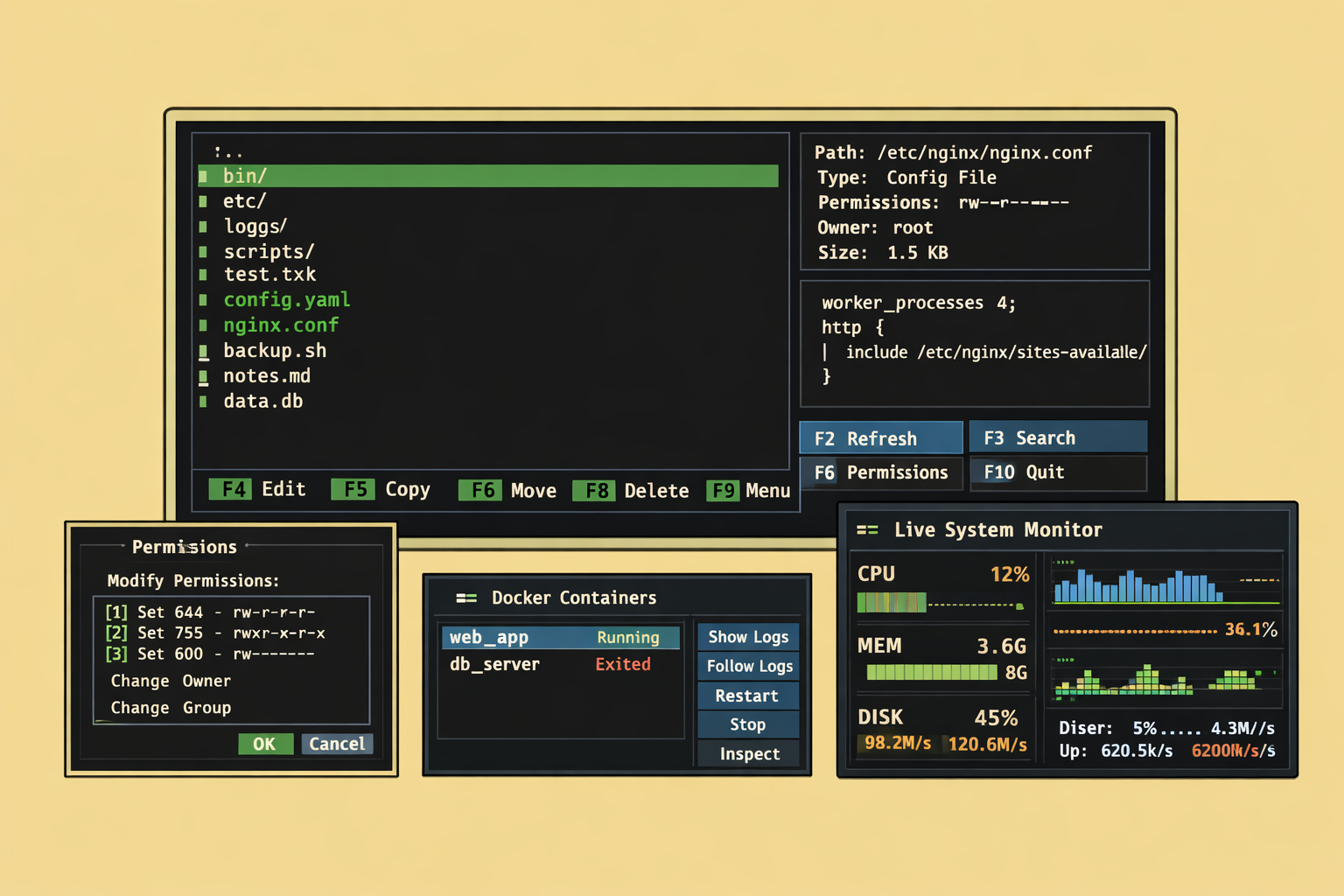This screenshot has width=1344, height=896.
Task: Click the Docker Containers panel header icon
Action: pos(467,598)
